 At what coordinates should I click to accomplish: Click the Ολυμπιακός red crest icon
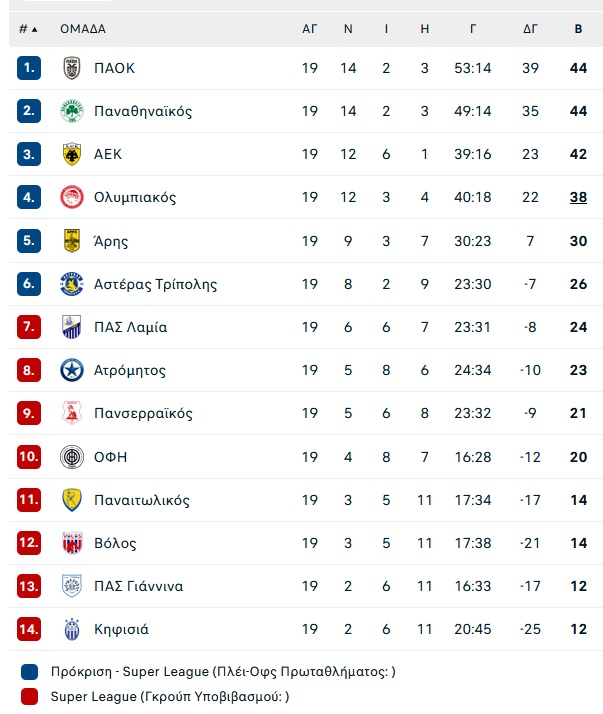click(x=72, y=197)
